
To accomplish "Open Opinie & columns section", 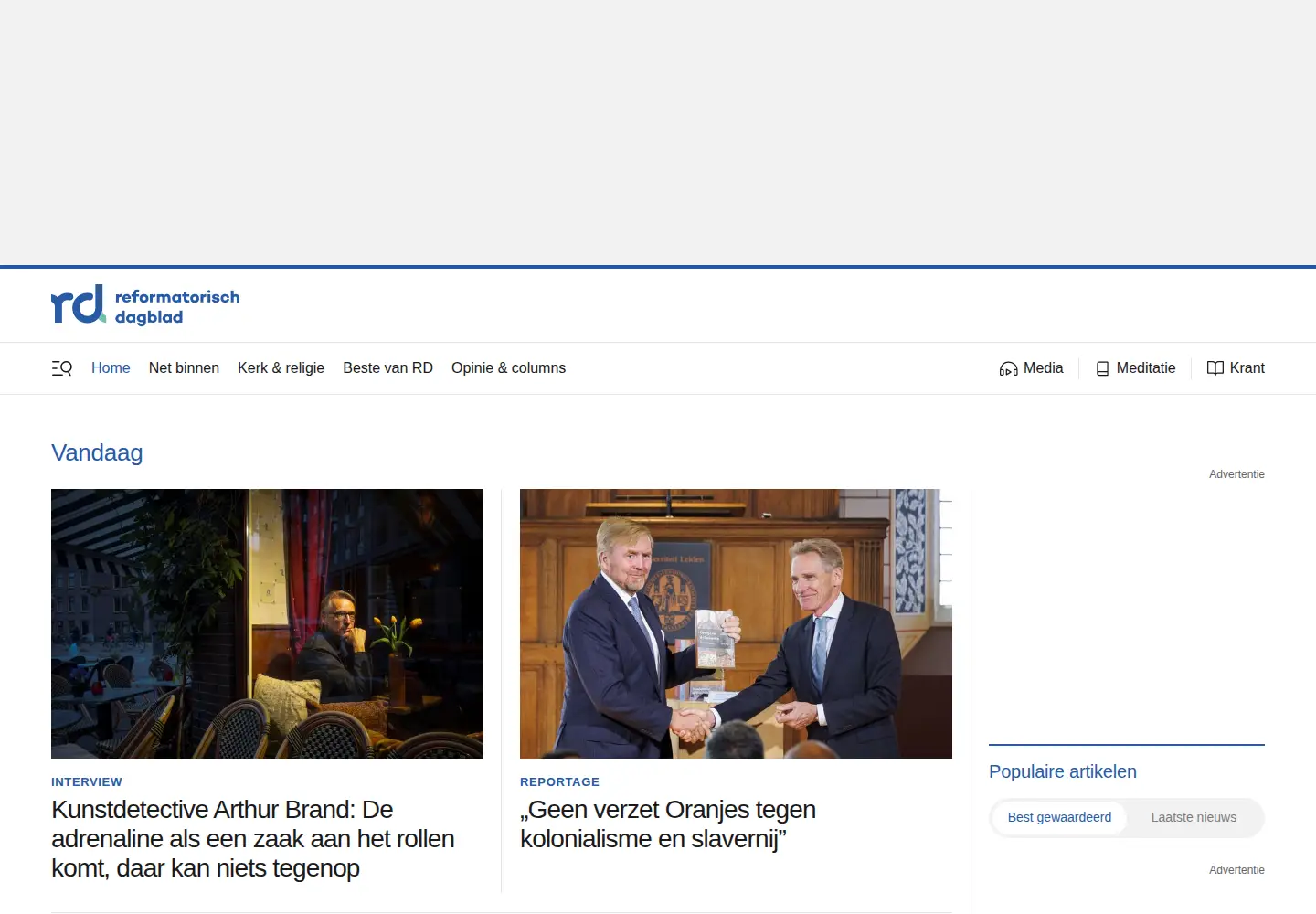I will [508, 368].
